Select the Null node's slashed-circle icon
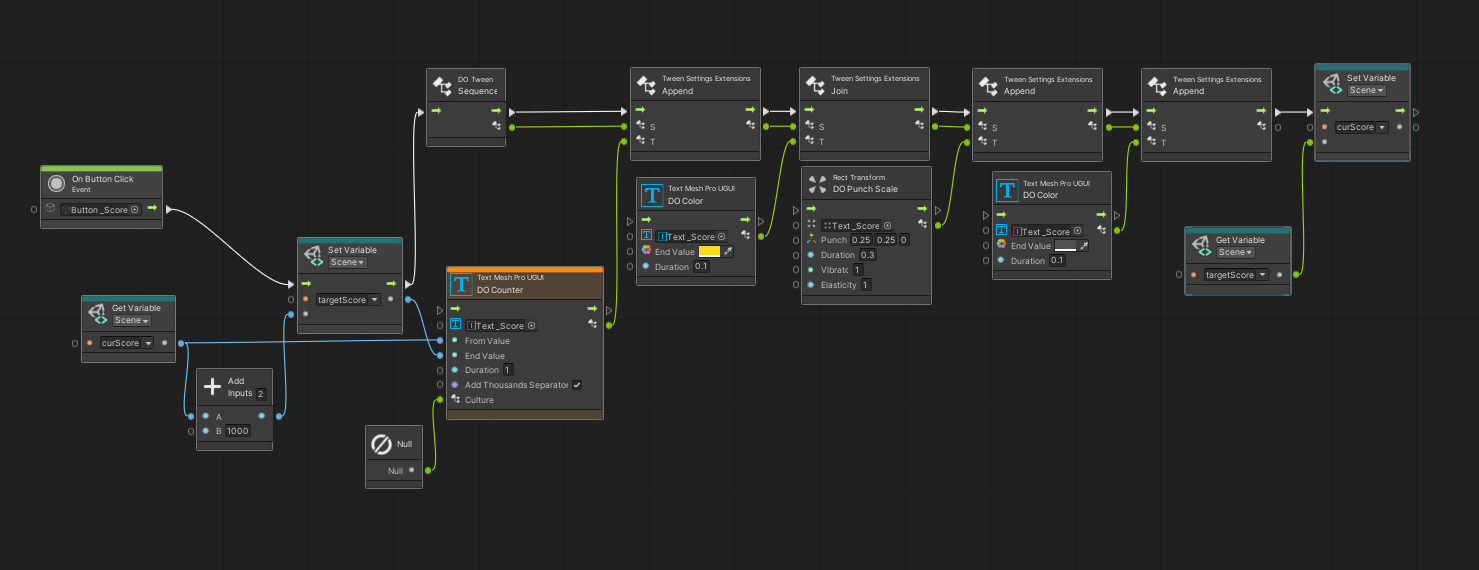The image size is (1479, 570). click(x=381, y=443)
